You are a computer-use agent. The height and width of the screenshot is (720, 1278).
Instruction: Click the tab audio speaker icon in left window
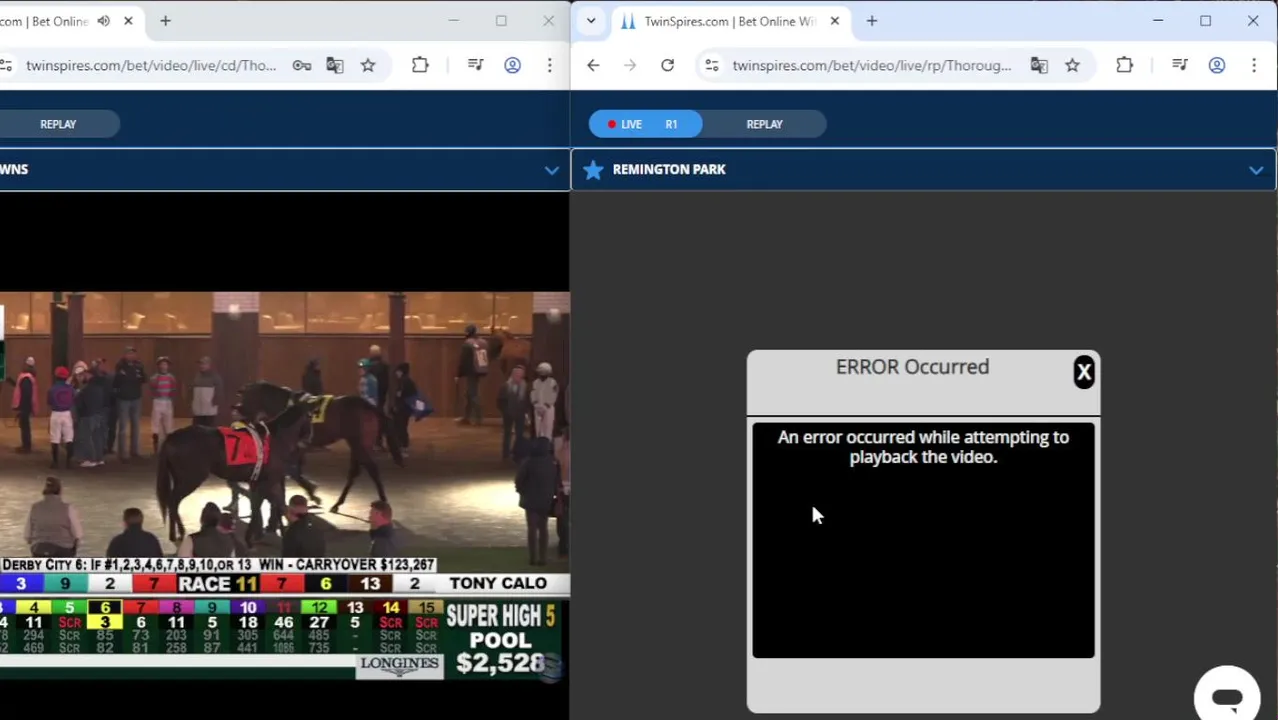tap(103, 21)
